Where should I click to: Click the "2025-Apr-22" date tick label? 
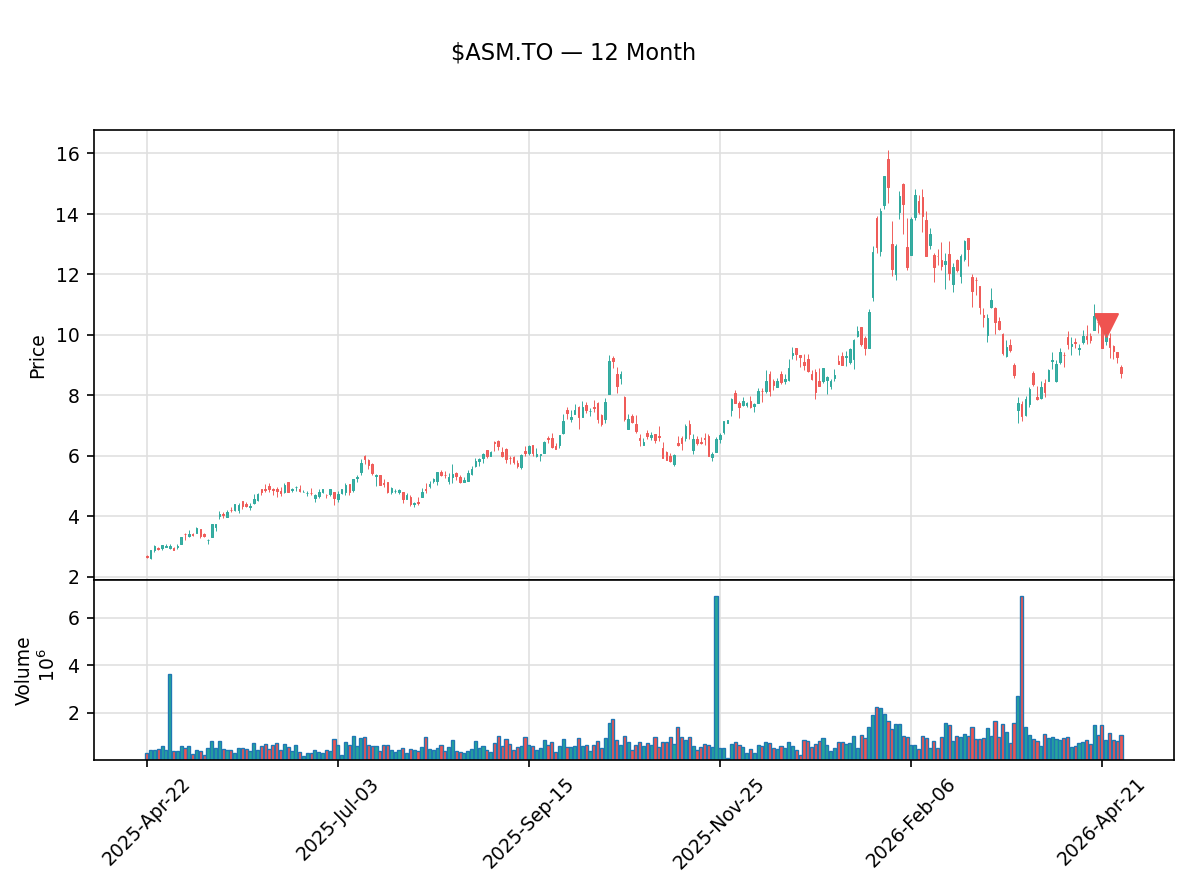142,820
